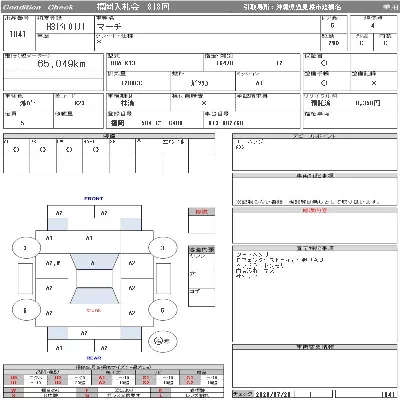Click the red A1 legend swatch

102,378
